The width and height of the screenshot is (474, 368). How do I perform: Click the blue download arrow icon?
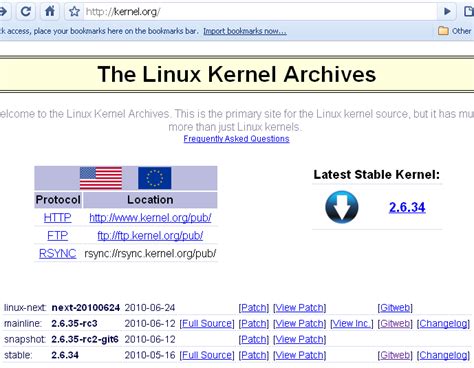342,207
